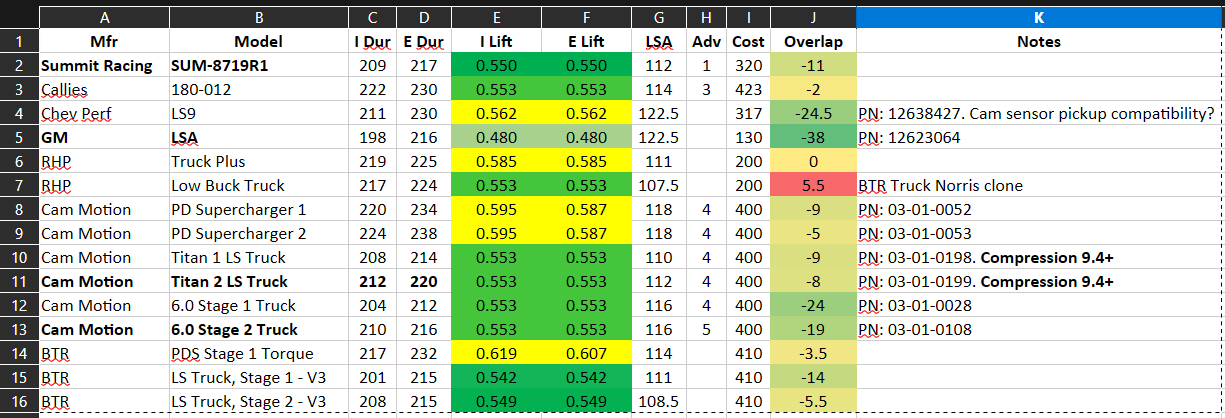Select column K header
The width and height of the screenshot is (1225, 418).
click(x=1039, y=18)
